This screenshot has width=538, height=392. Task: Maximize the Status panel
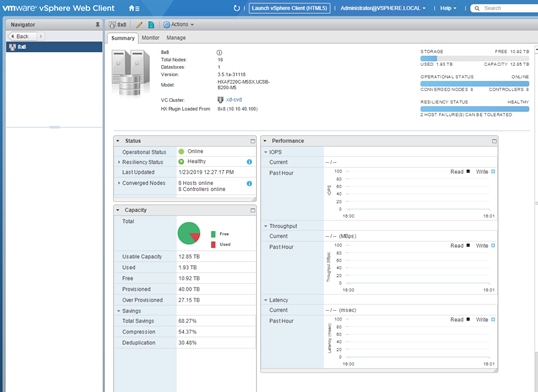253,141
